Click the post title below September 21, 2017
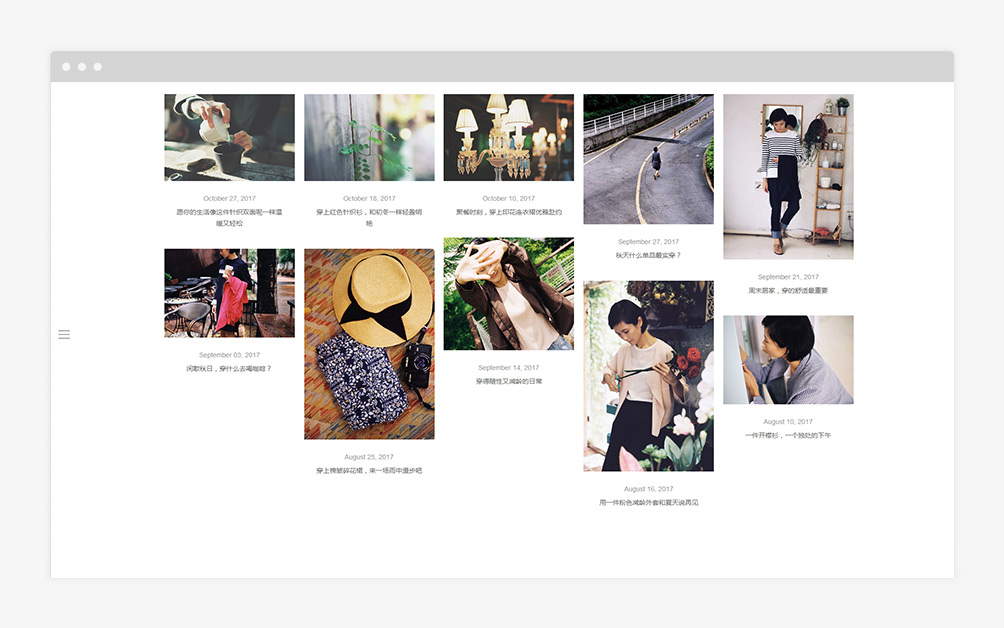Viewport: 1004px width, 628px height. point(788,291)
